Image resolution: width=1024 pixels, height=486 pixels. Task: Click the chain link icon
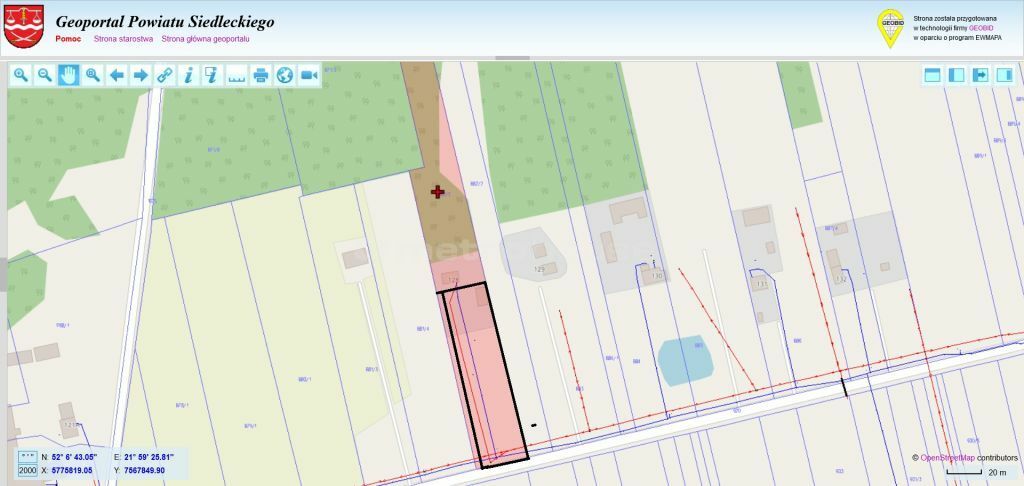pos(164,75)
